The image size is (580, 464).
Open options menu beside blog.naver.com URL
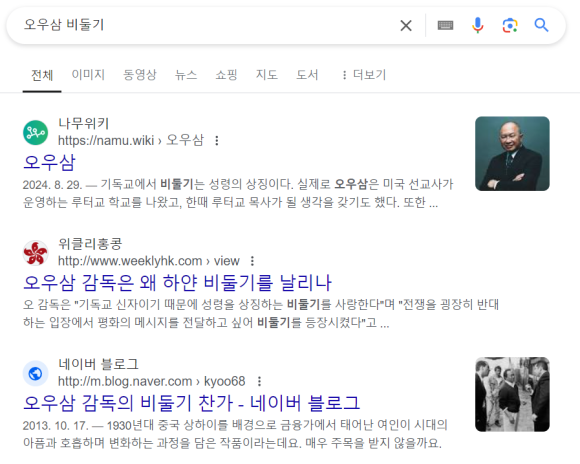tap(259, 381)
